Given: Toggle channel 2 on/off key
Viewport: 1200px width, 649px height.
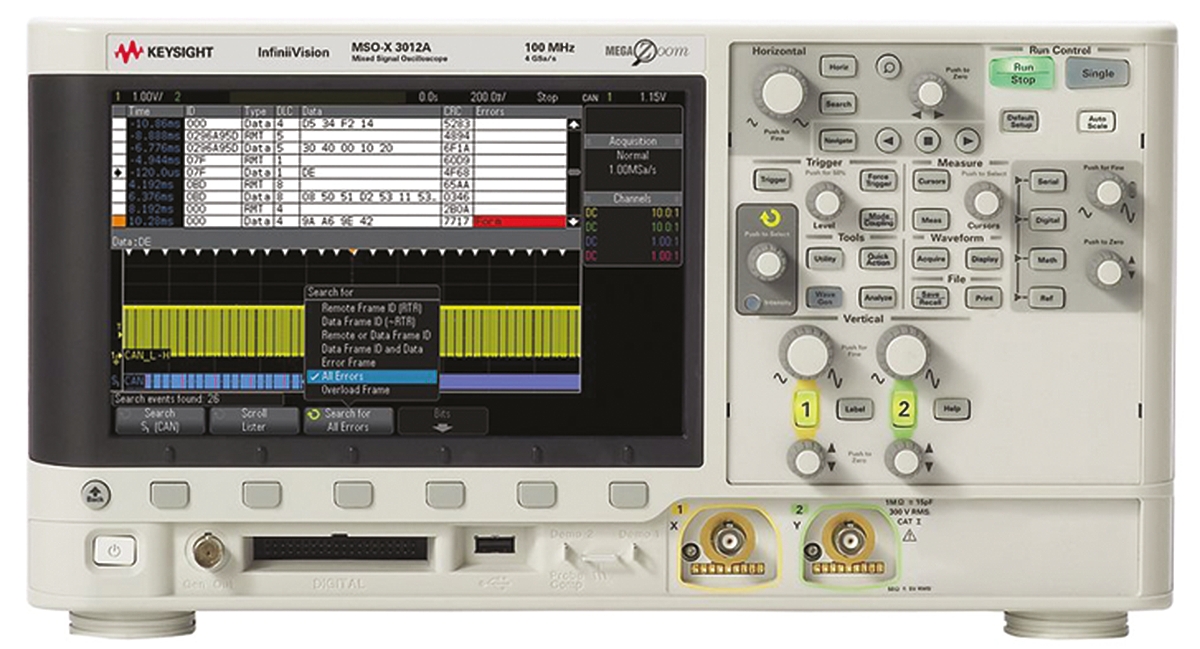Looking at the screenshot, I should [x=905, y=409].
